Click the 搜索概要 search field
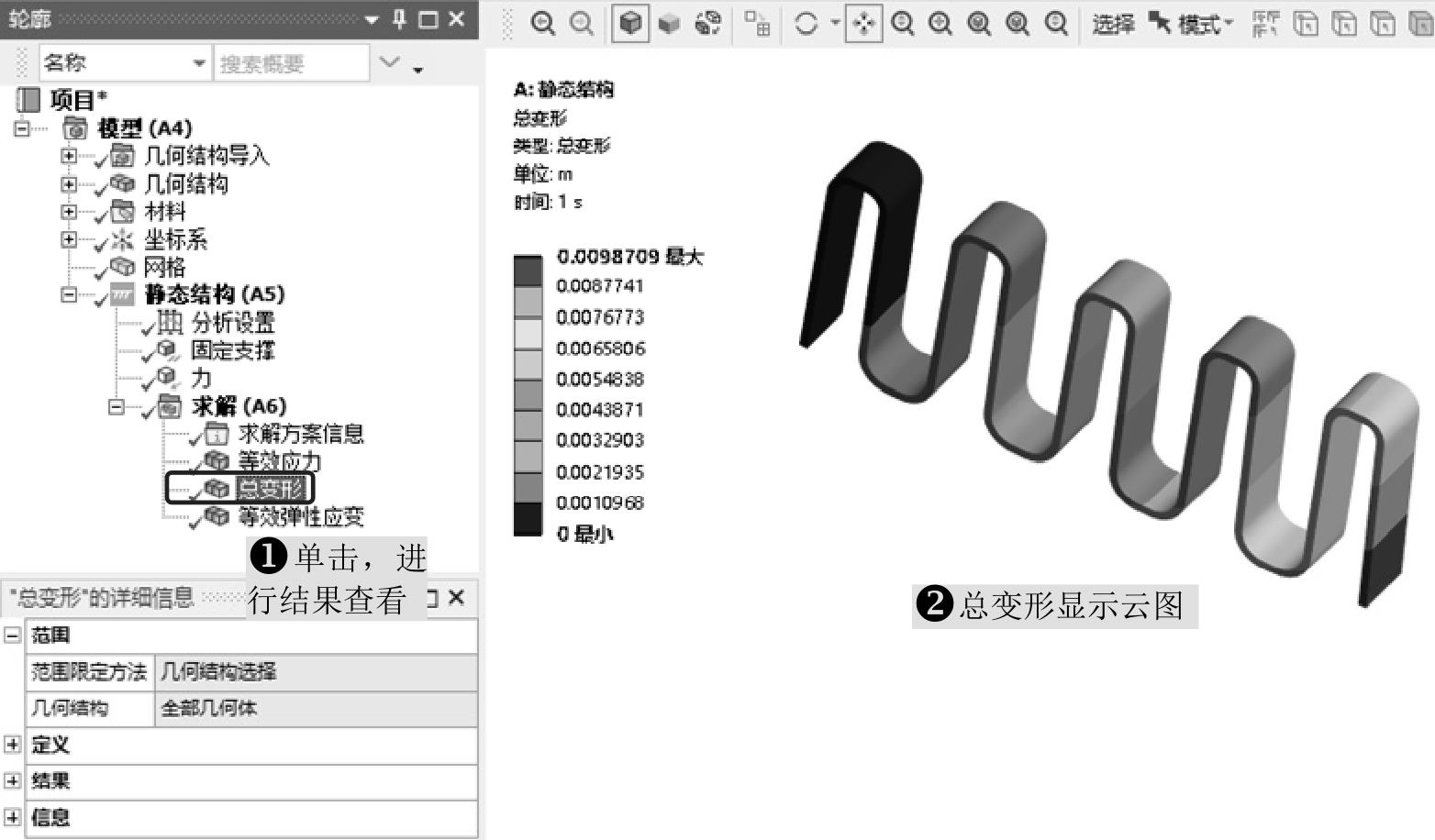The image size is (1435, 840). coord(291,63)
